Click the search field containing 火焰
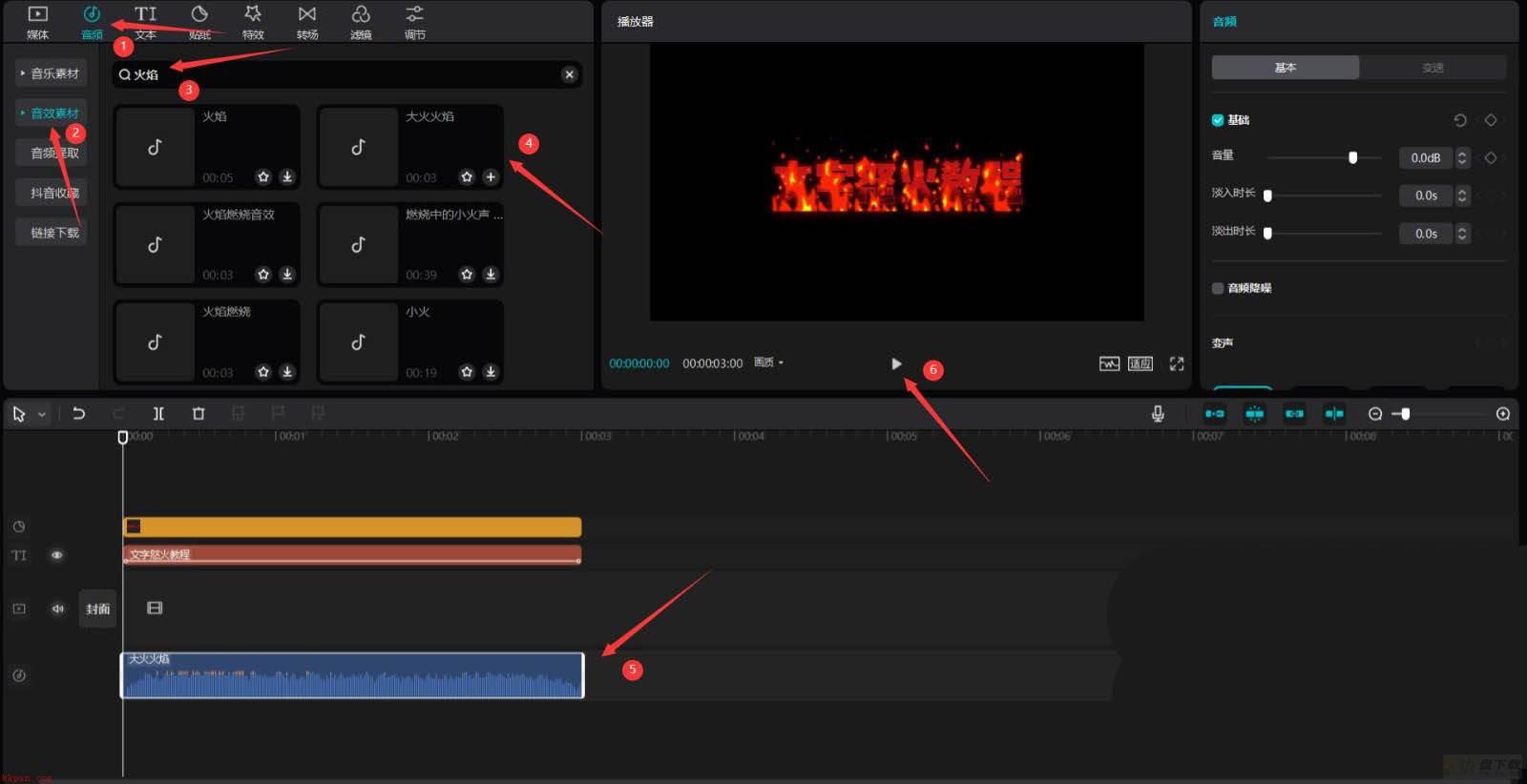1527x784 pixels. click(x=346, y=74)
